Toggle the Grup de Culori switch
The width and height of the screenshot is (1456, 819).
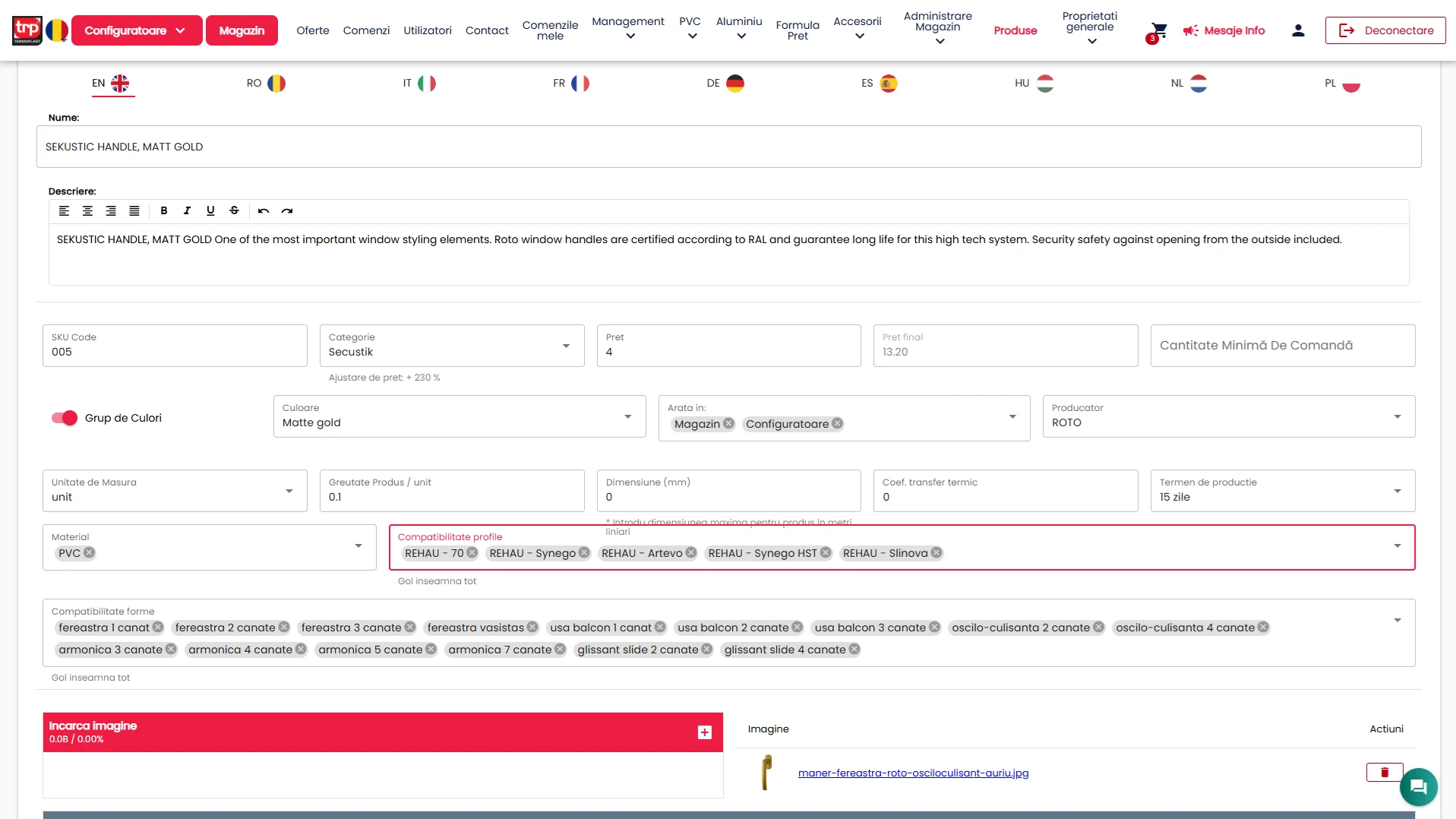click(65, 418)
